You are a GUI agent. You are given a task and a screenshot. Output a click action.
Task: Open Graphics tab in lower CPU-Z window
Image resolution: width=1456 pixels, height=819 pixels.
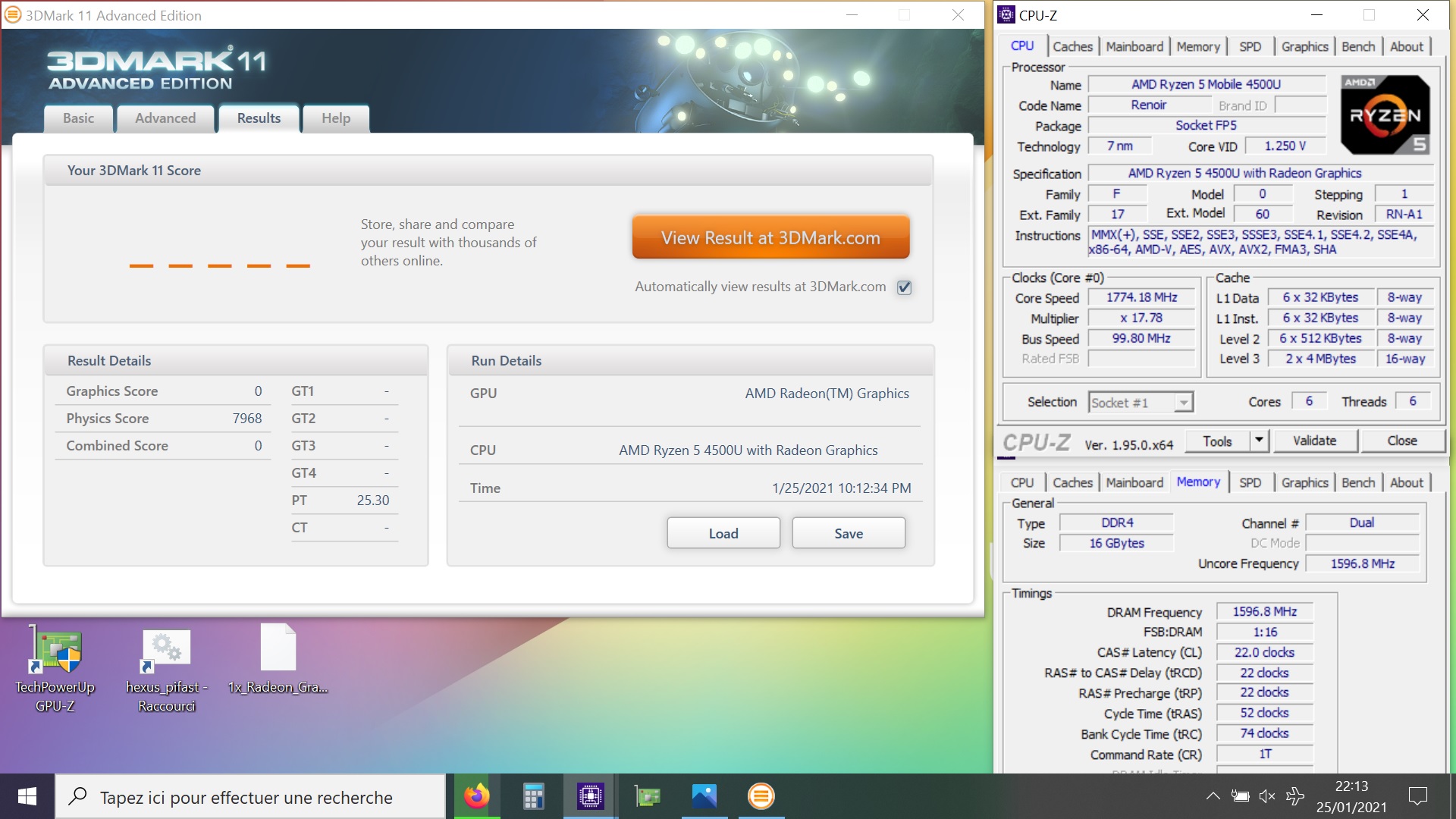[x=1304, y=482]
